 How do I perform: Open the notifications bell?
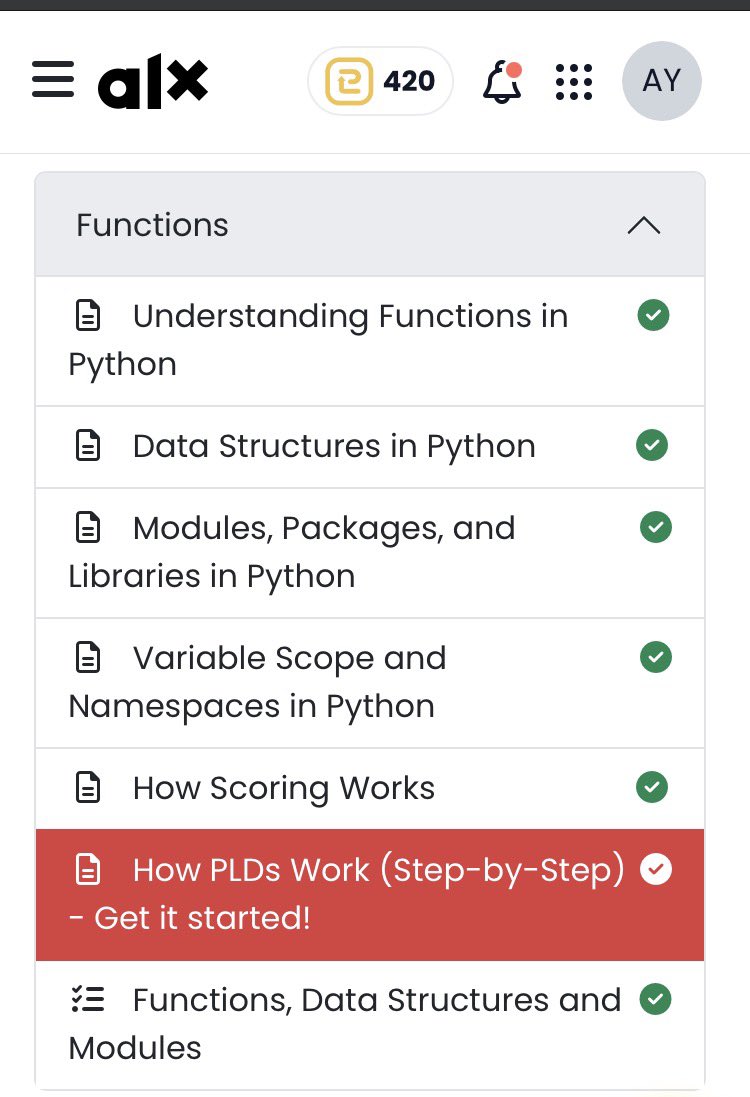click(x=502, y=82)
